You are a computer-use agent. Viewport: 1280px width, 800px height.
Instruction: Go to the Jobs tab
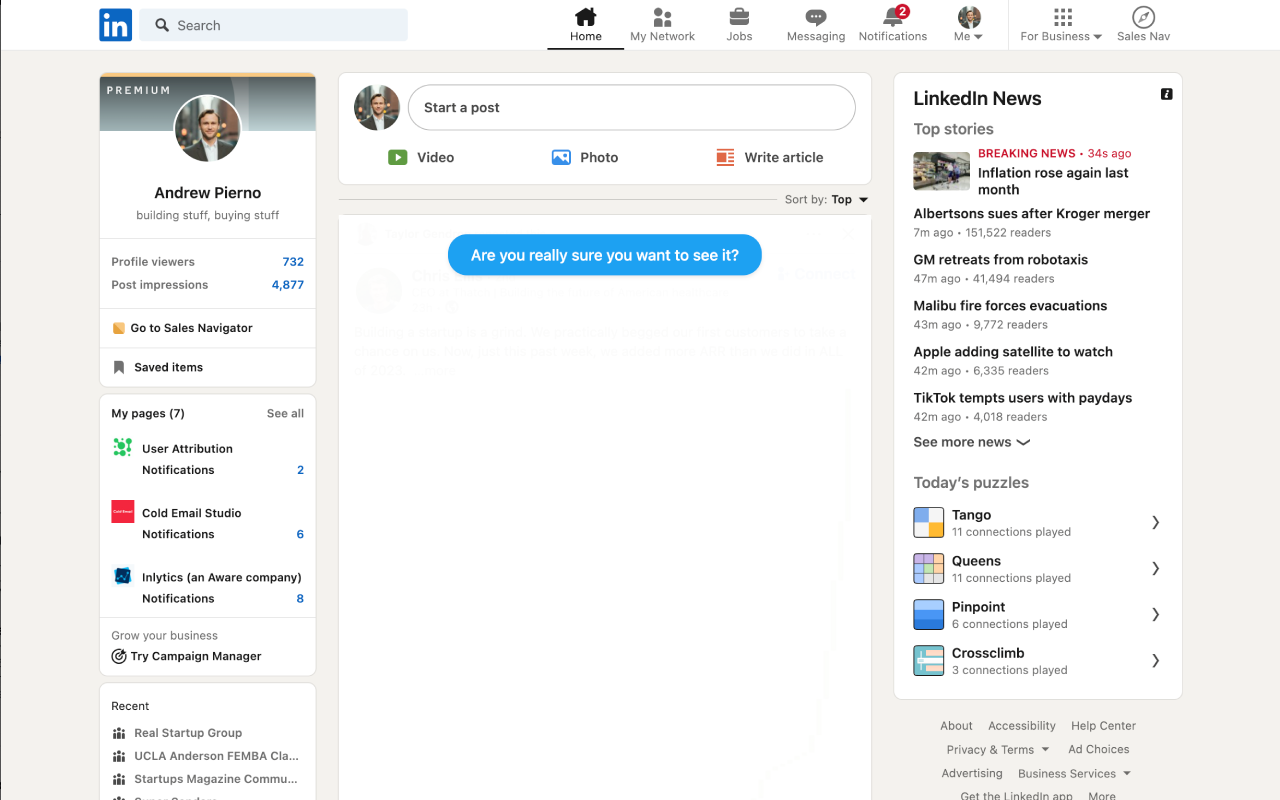click(739, 25)
